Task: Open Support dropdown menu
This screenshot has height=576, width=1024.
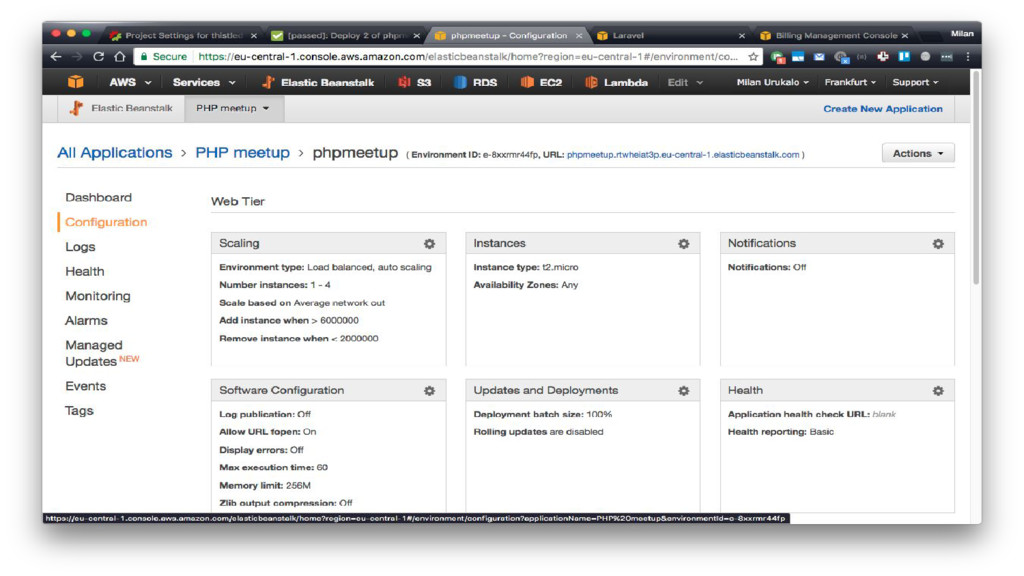Action: [915, 82]
